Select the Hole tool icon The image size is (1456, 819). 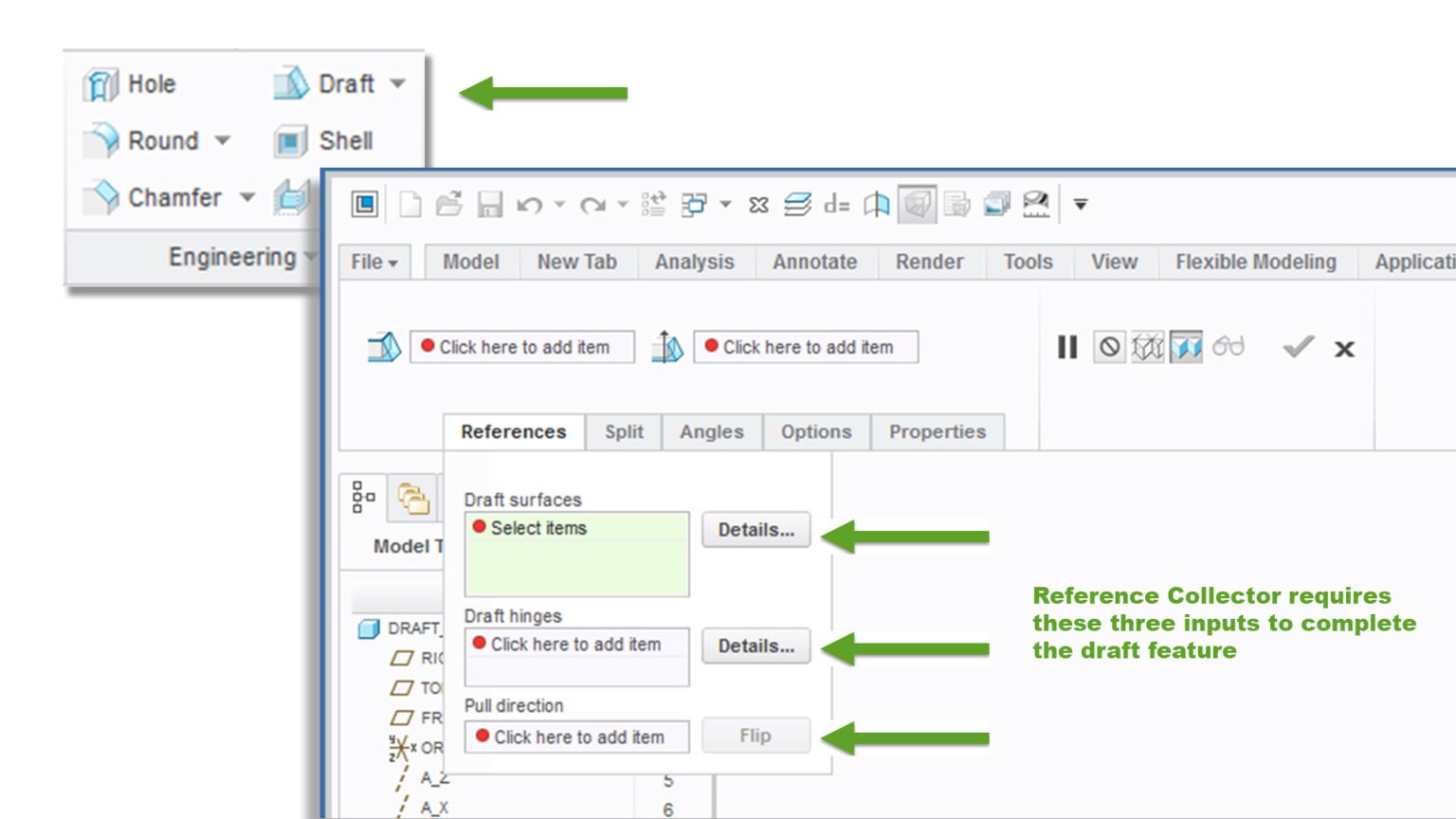coord(100,84)
